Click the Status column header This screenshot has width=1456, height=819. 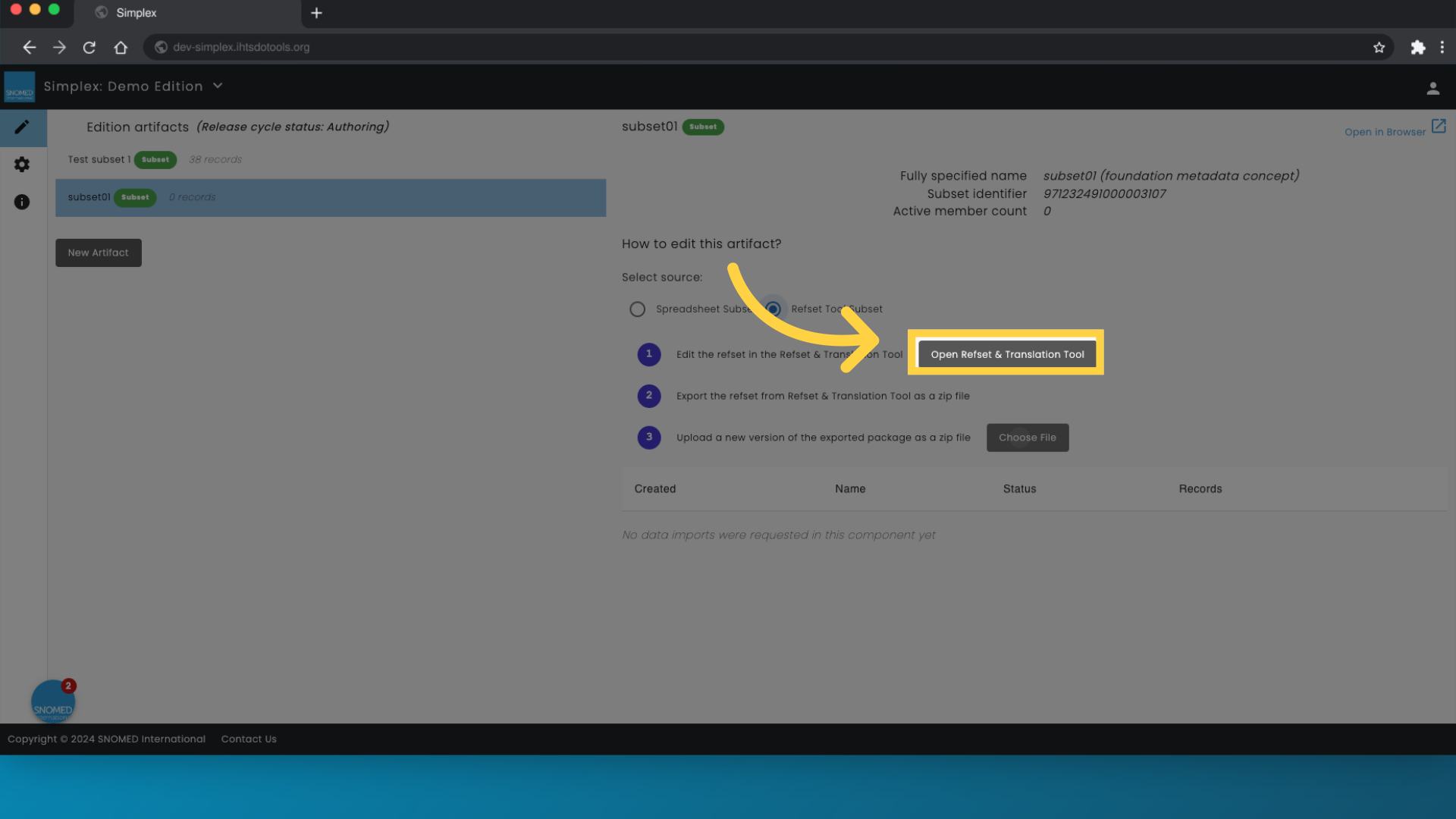(x=1019, y=489)
